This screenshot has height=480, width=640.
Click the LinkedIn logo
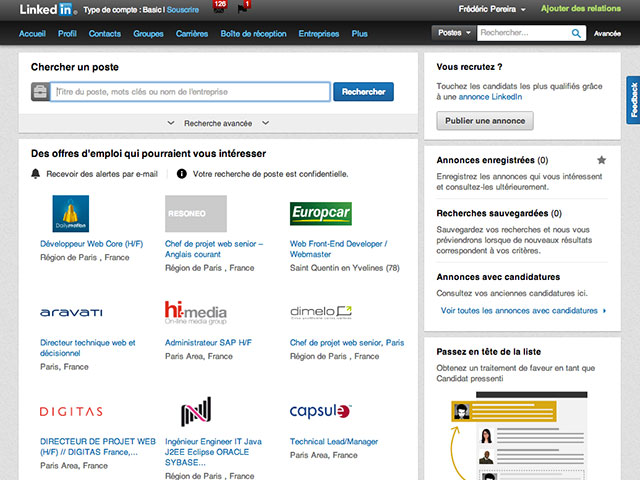pyautogui.click(x=48, y=9)
